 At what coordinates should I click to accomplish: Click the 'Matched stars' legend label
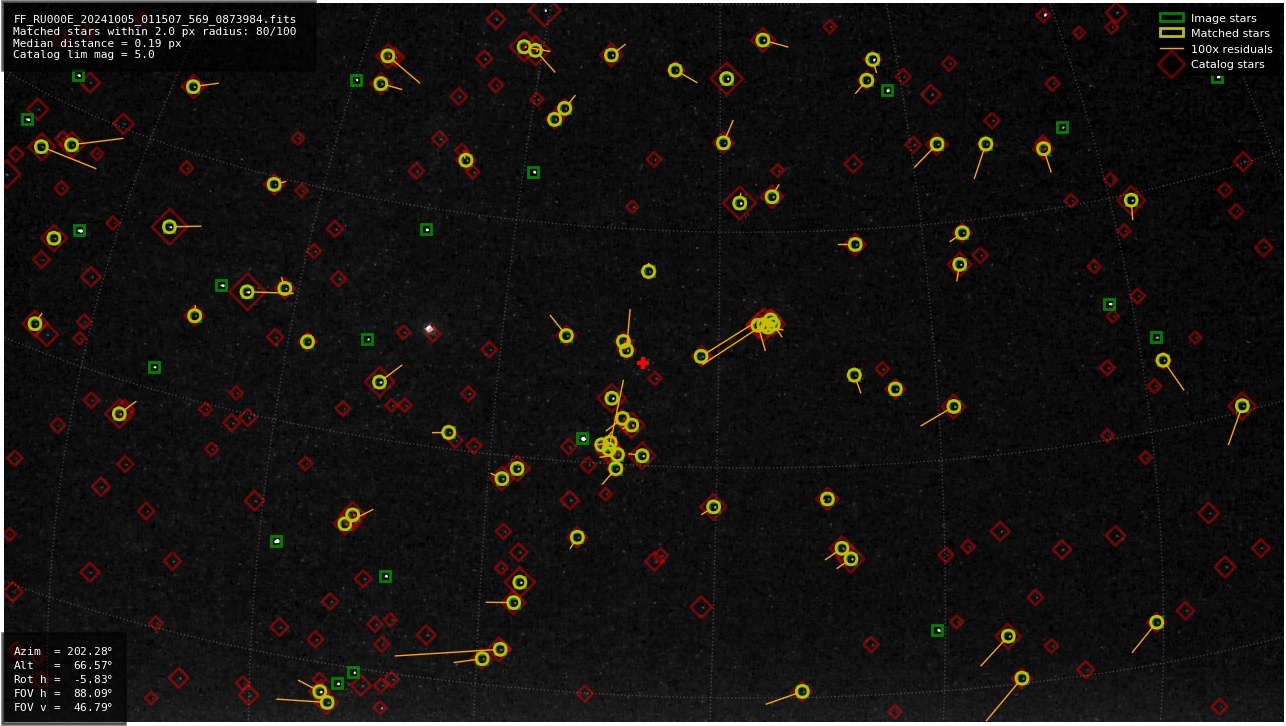(x=1230, y=33)
